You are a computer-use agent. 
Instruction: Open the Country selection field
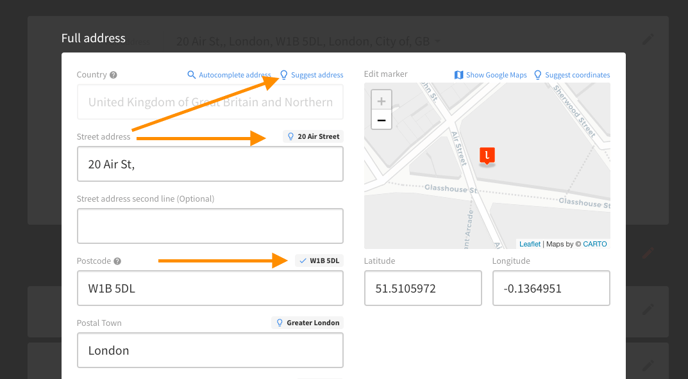coord(210,102)
